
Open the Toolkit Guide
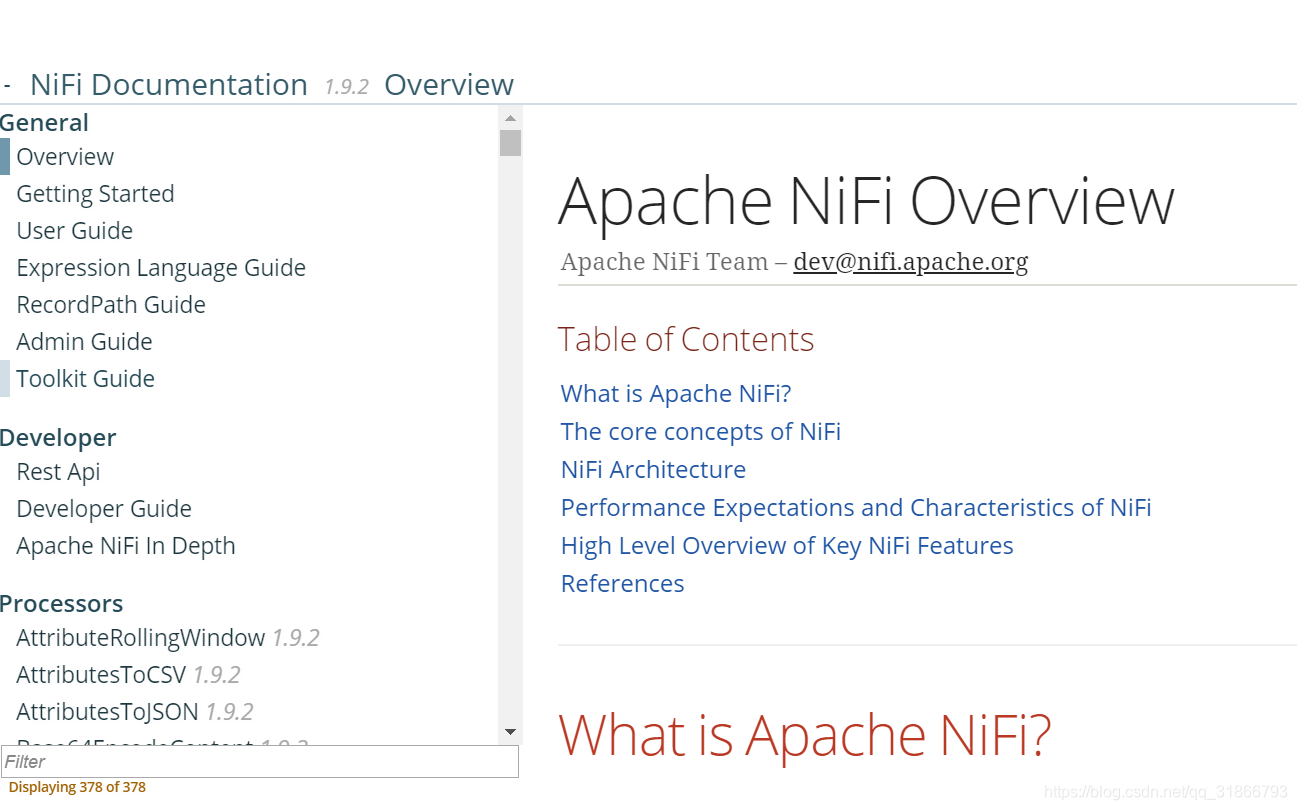(85, 379)
